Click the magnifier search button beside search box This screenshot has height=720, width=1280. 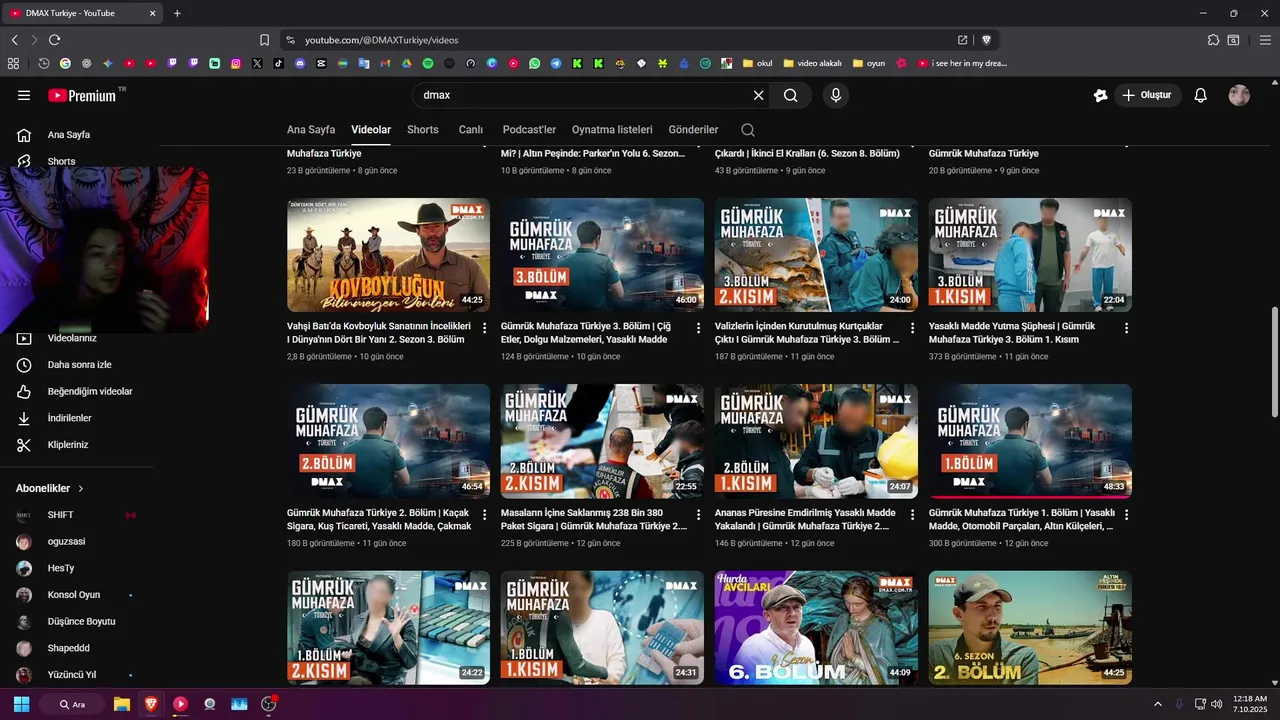click(x=791, y=95)
